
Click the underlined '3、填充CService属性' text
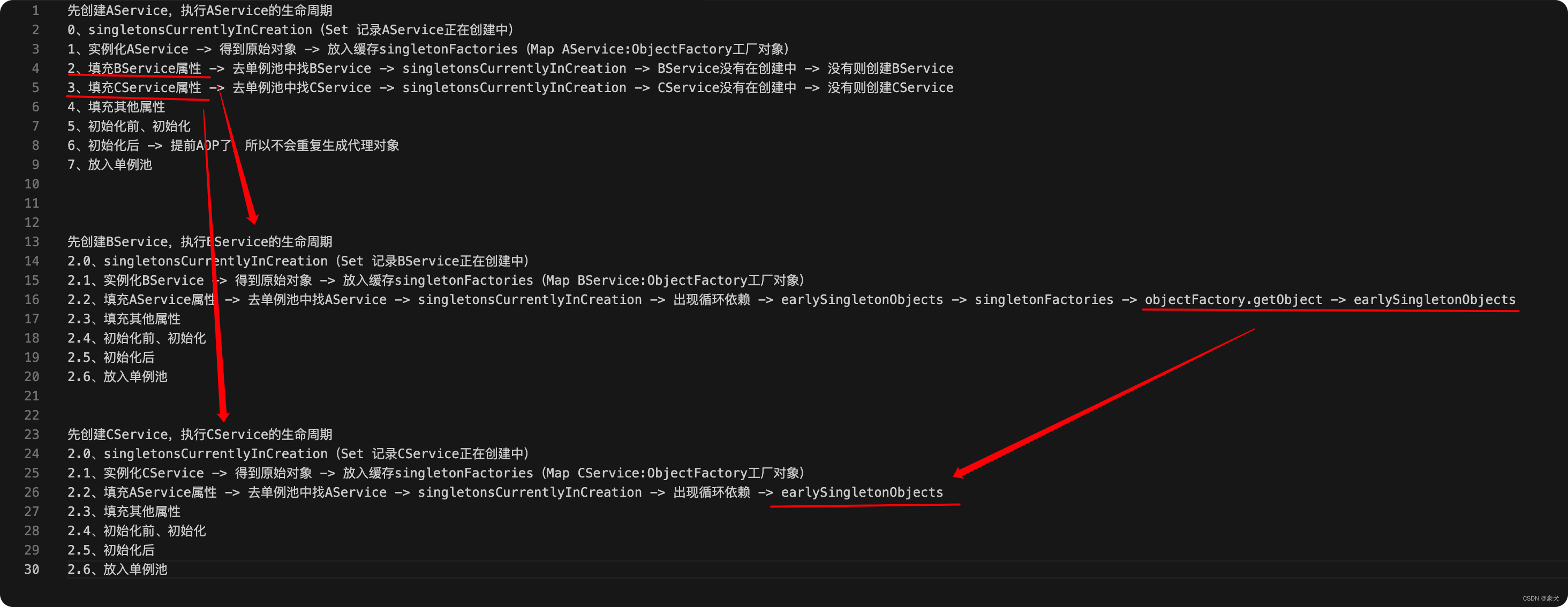(134, 88)
